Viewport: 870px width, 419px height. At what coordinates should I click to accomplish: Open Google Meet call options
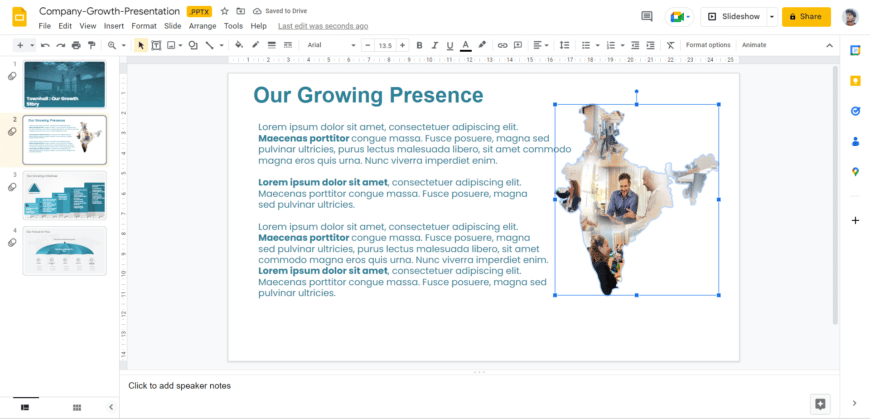pyautogui.click(x=680, y=17)
